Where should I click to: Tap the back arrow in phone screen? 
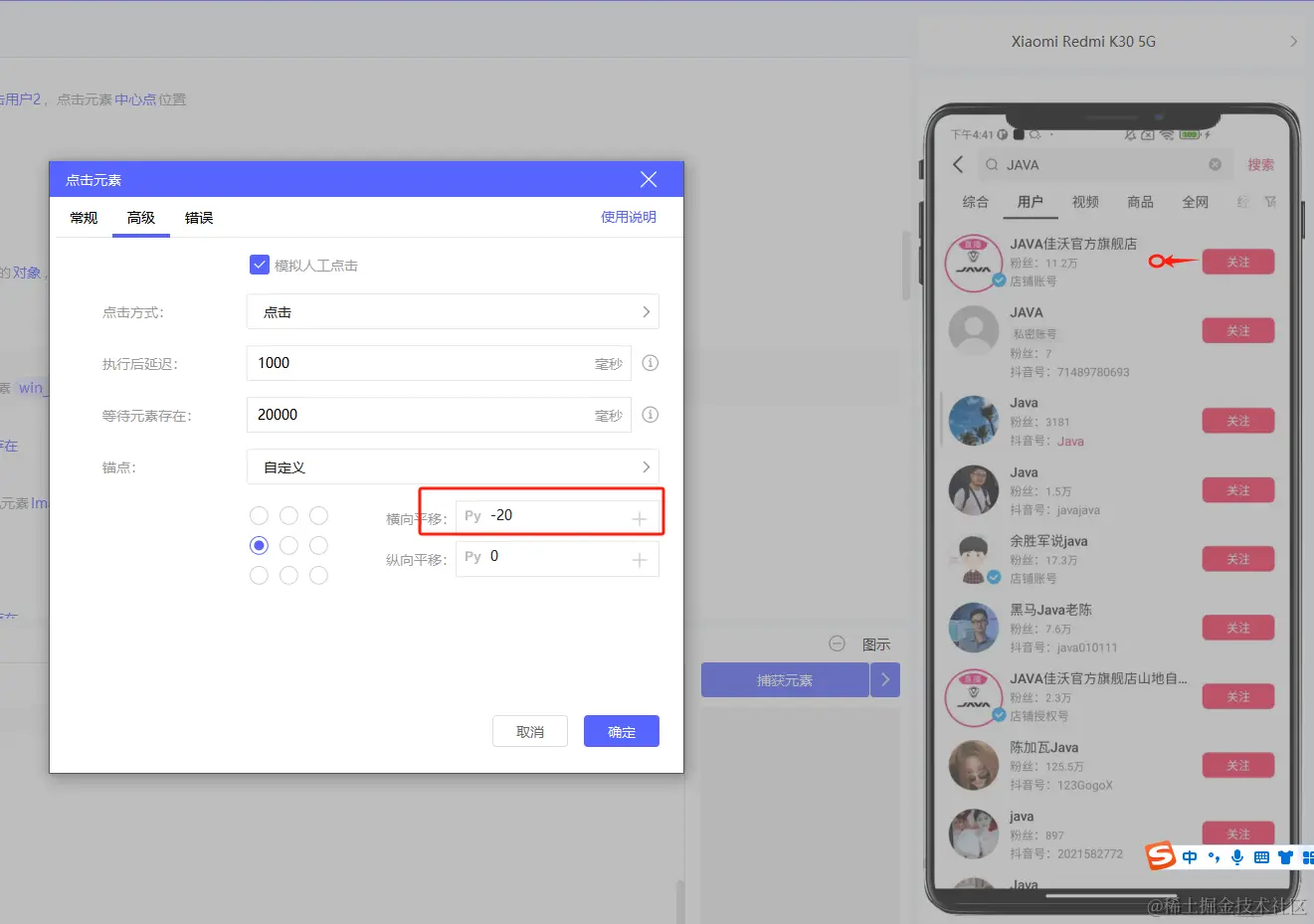[958, 165]
